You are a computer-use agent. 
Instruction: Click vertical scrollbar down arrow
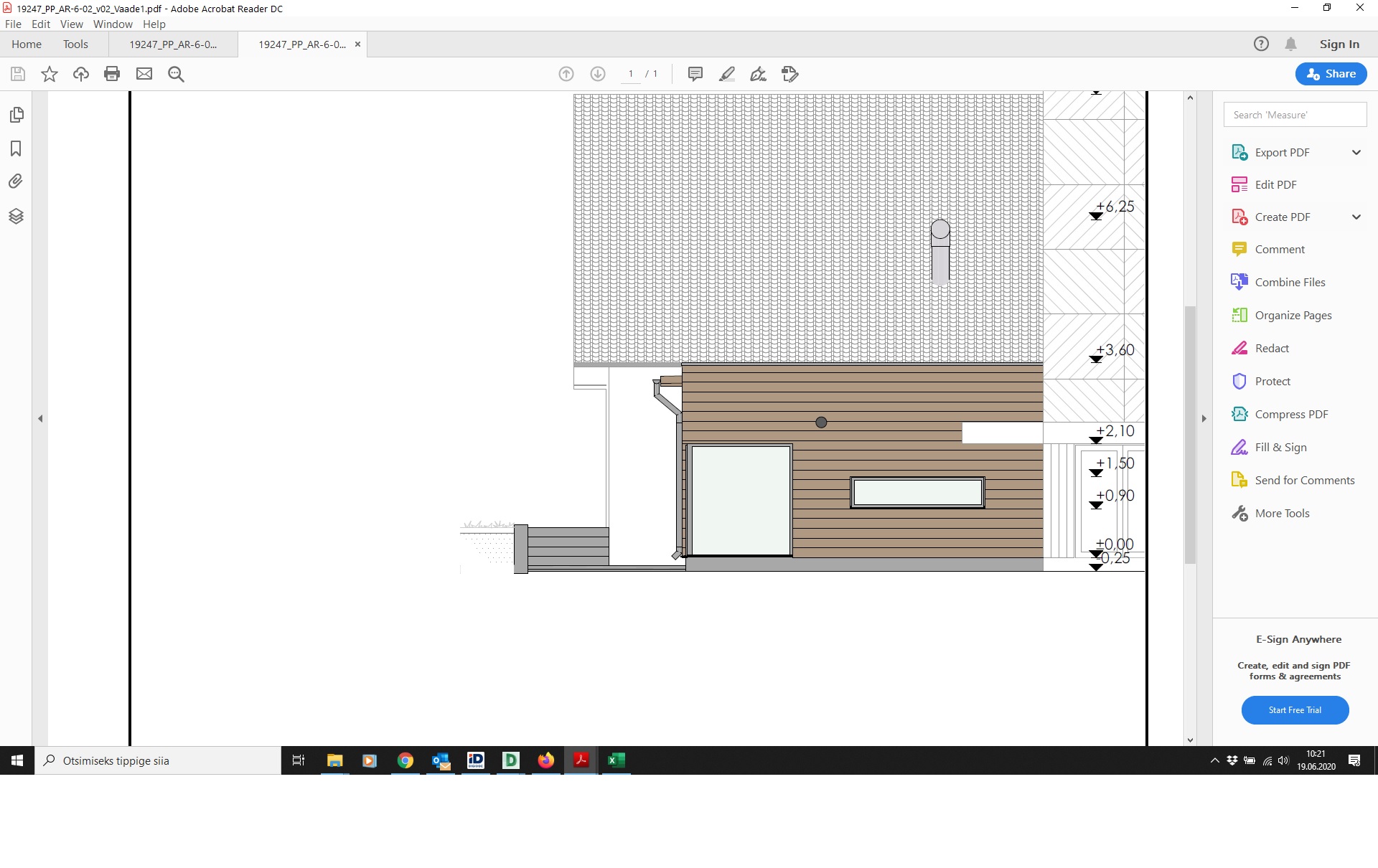point(1190,740)
